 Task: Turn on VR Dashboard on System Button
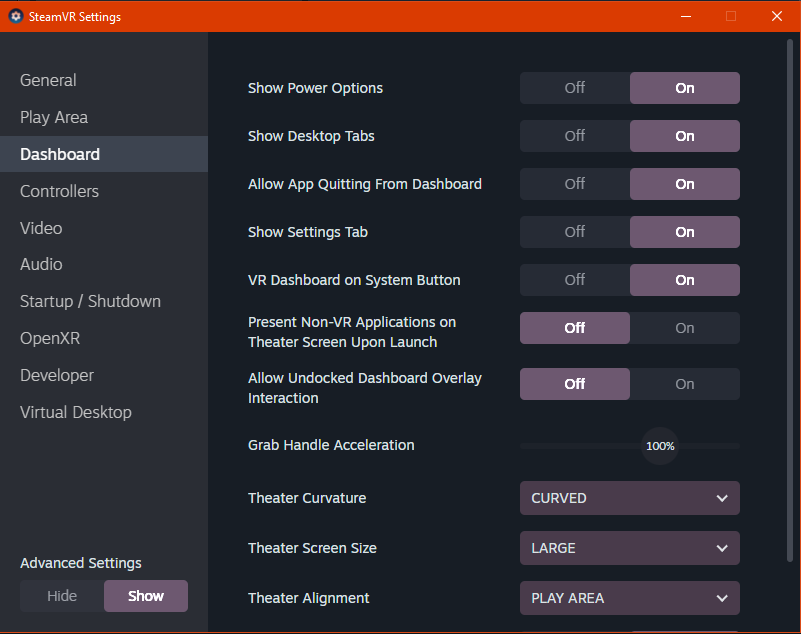[x=685, y=280]
